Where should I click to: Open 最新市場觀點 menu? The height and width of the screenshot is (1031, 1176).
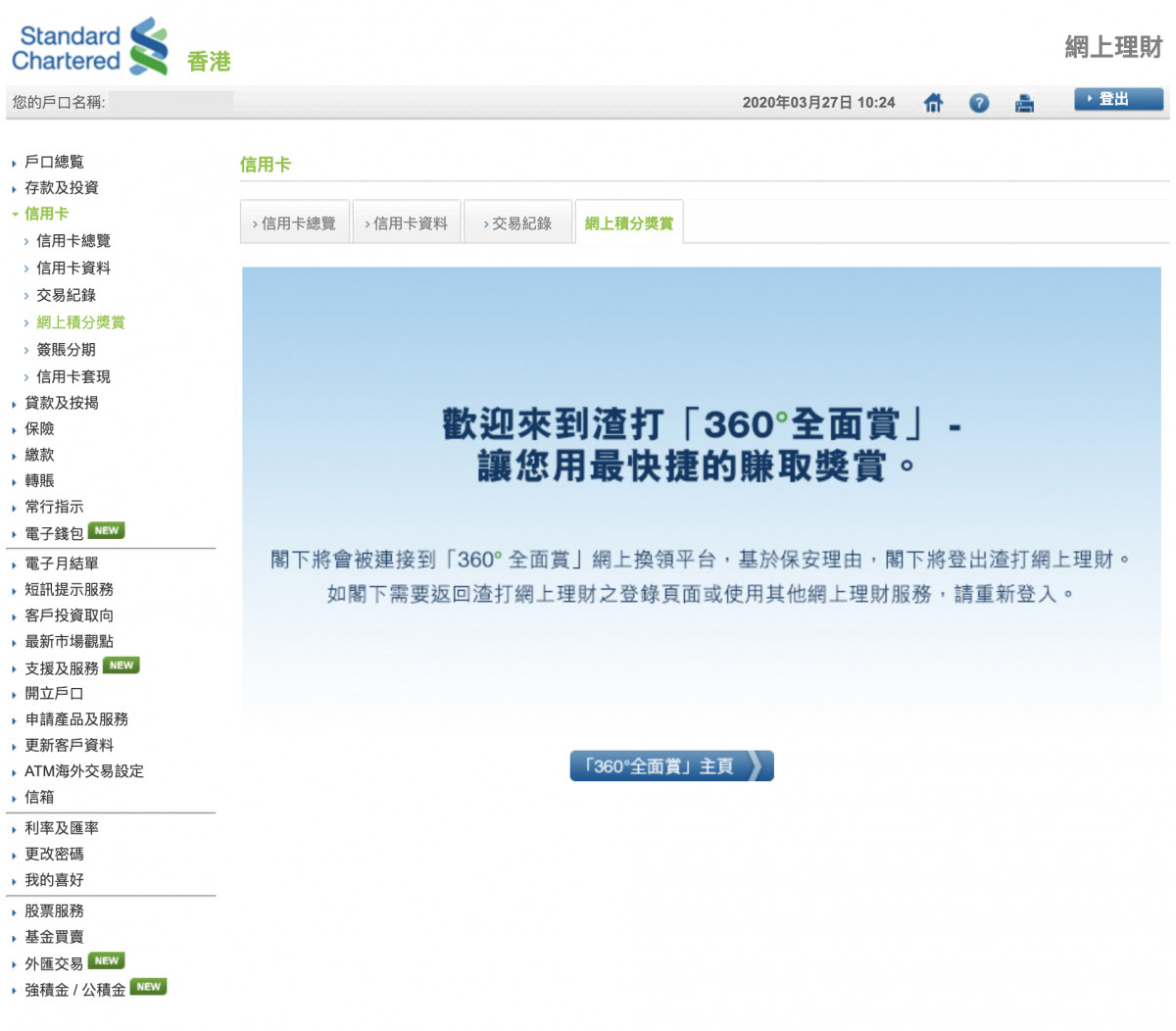coord(69,641)
